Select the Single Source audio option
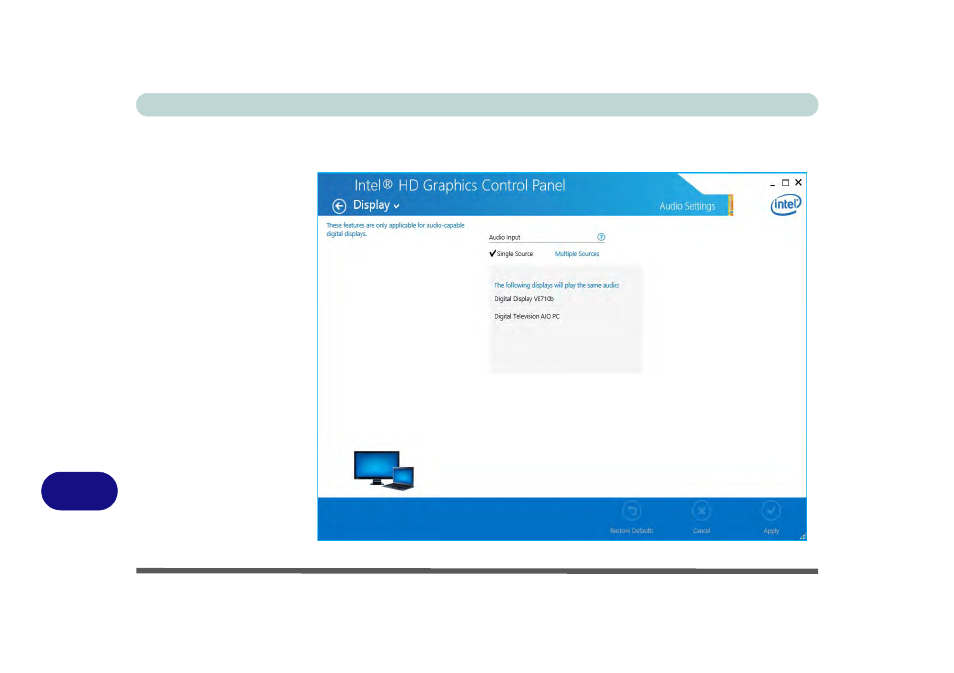Image resolution: width=954 pixels, height=673 pixels. [x=511, y=254]
